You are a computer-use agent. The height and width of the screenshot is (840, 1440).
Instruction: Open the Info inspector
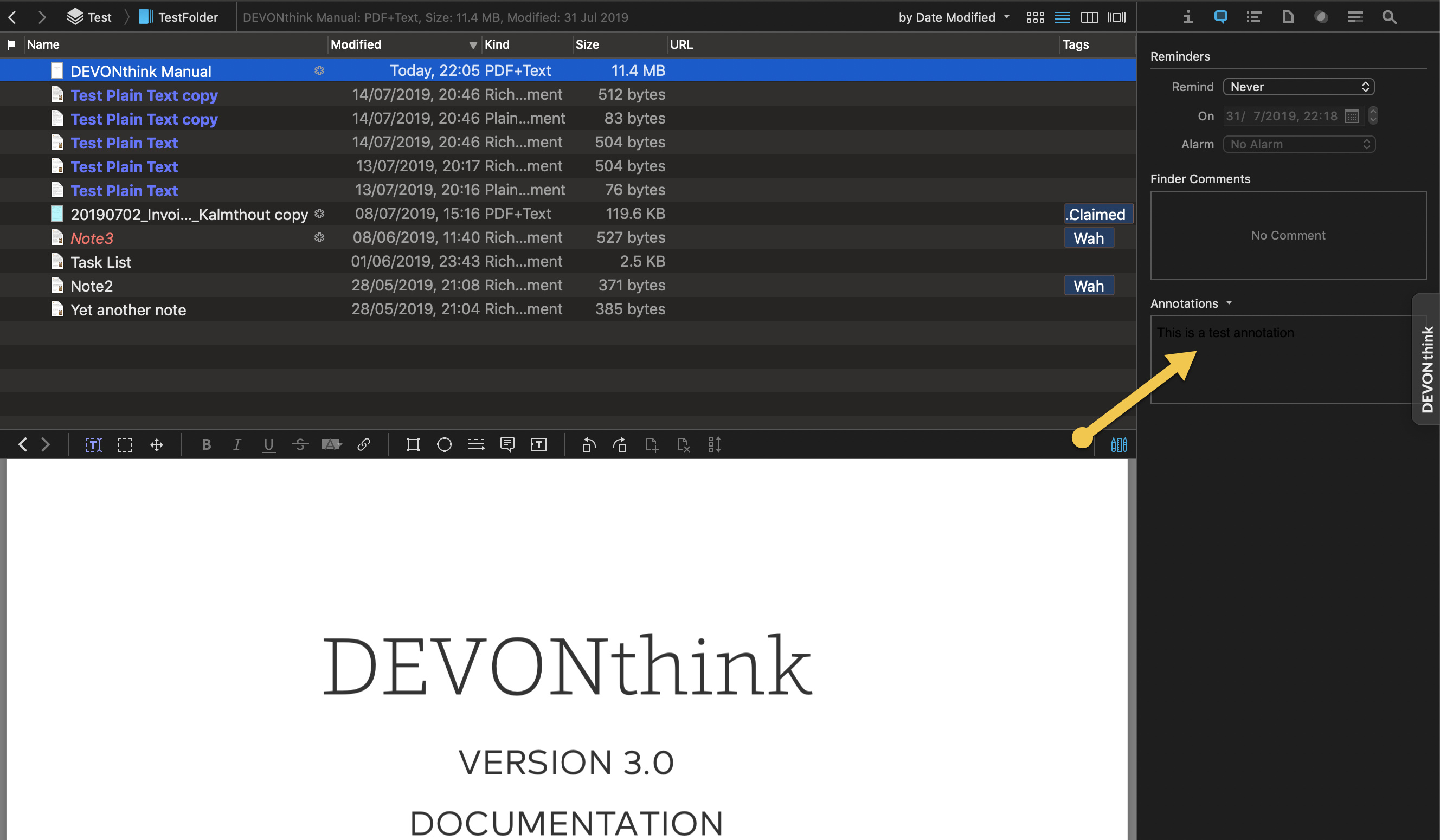pos(1187,17)
